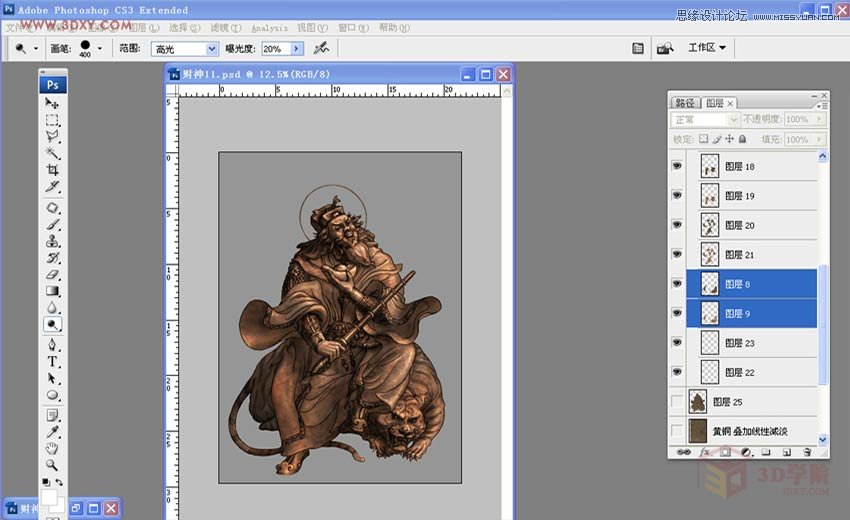This screenshot has height=520, width=850.
Task: Select the Polygonal Lasso tool
Action: pyautogui.click(x=52, y=136)
